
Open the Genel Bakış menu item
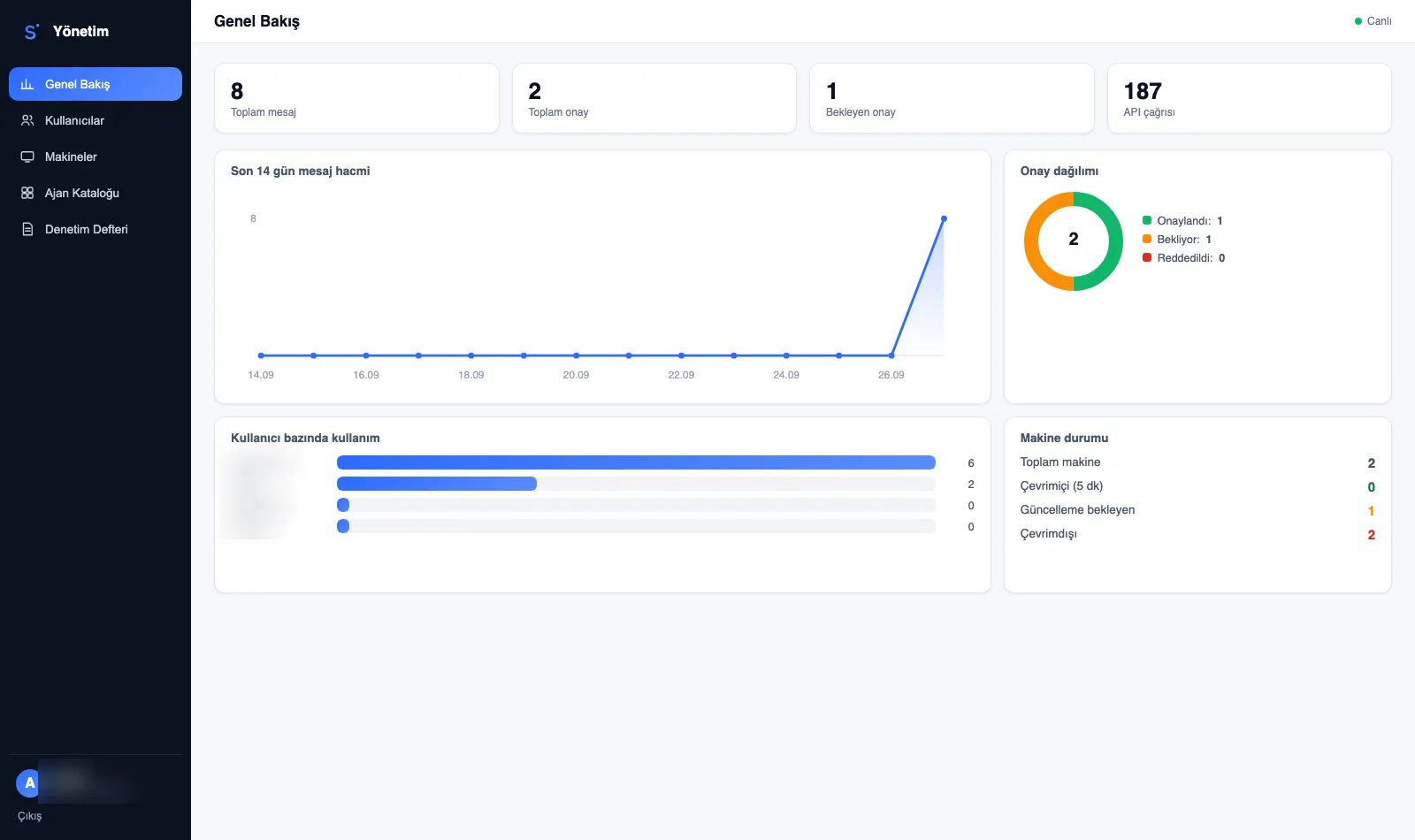pos(96,84)
